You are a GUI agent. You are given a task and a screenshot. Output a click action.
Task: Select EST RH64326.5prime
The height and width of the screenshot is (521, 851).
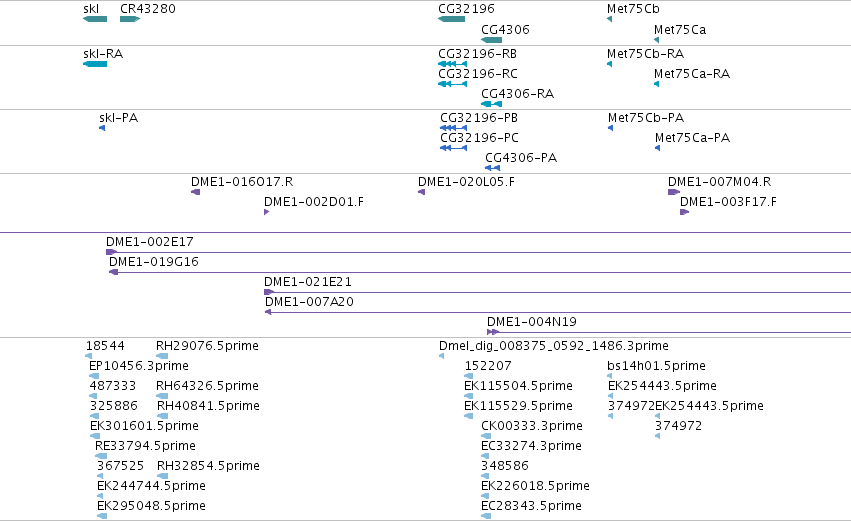click(x=162, y=396)
